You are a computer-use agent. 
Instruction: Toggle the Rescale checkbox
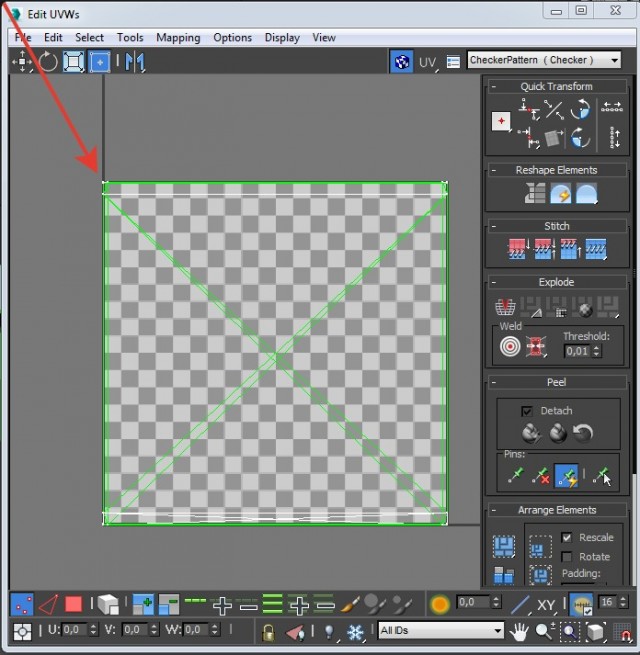tap(567, 537)
